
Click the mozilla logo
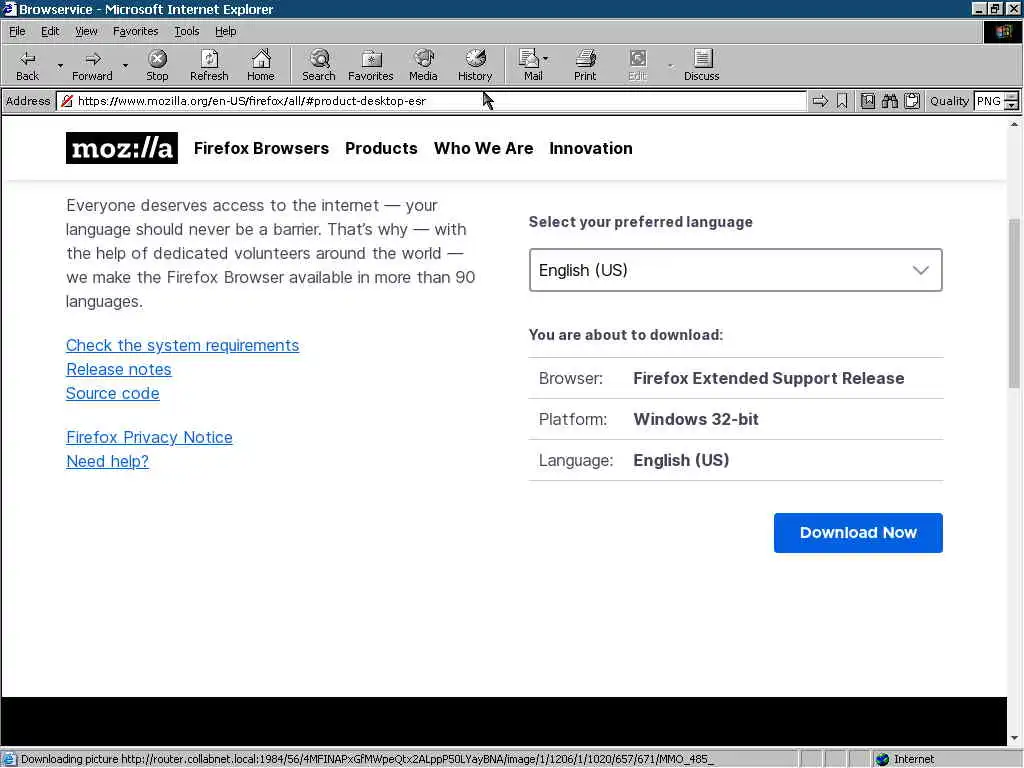121,148
